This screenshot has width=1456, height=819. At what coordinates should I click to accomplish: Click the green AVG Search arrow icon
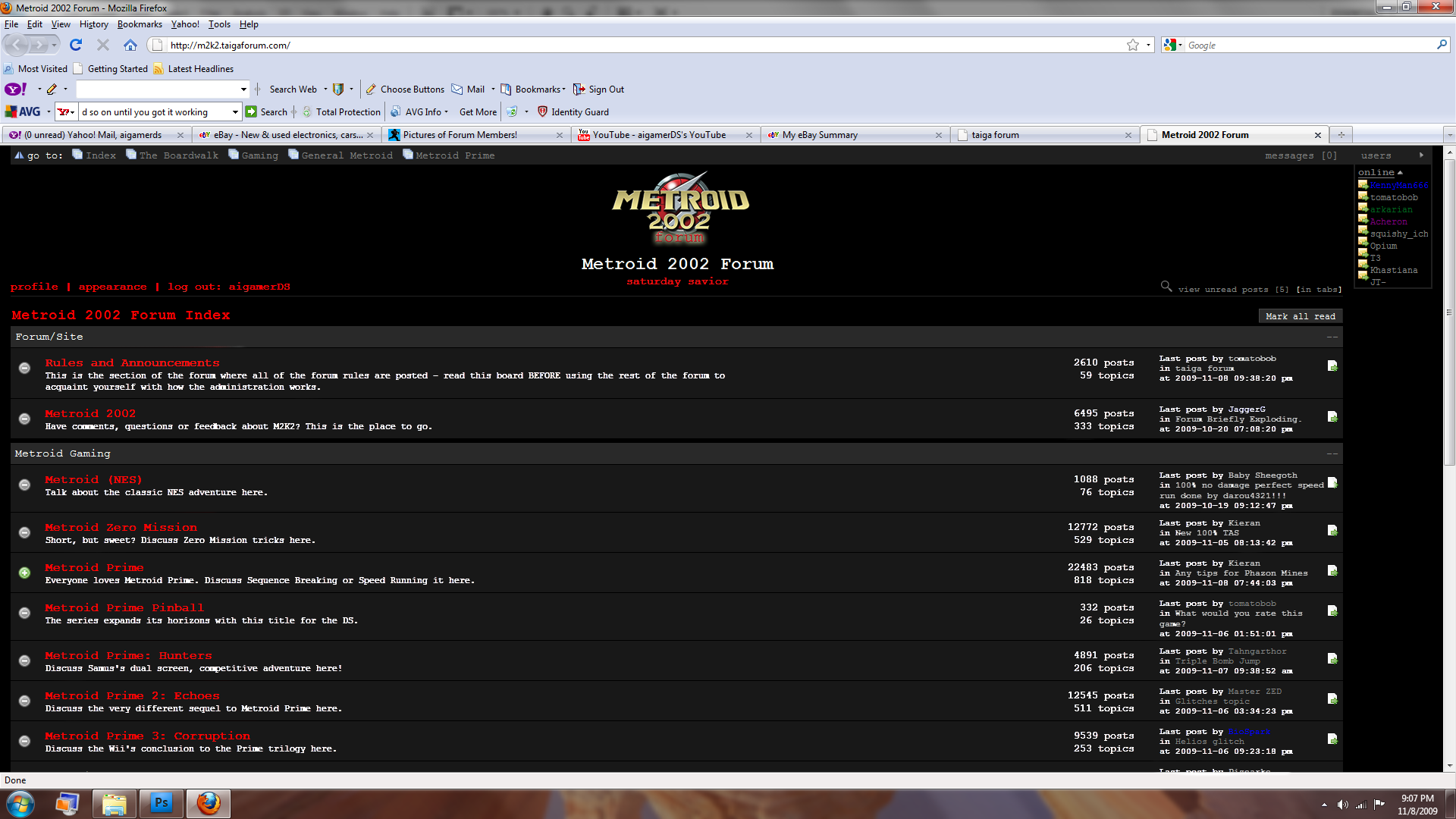click(251, 112)
